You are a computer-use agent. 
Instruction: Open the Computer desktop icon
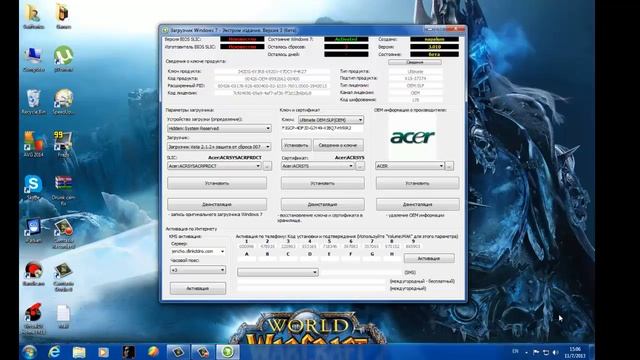[x=33, y=59]
